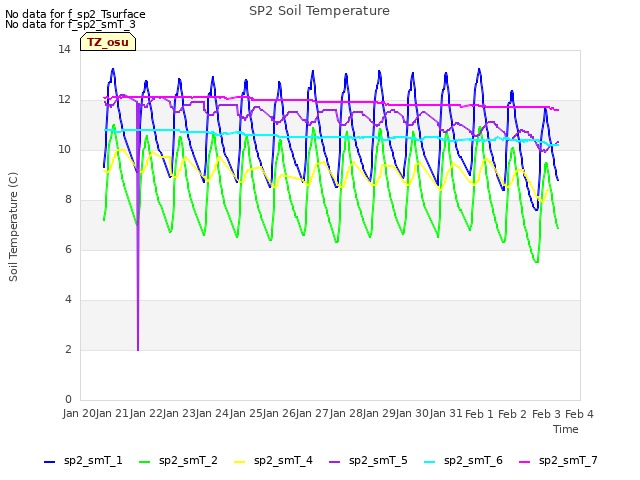The width and height of the screenshot is (640, 480).
Task: Click the y-axis value 12
Action: pyautogui.click(x=64, y=100)
